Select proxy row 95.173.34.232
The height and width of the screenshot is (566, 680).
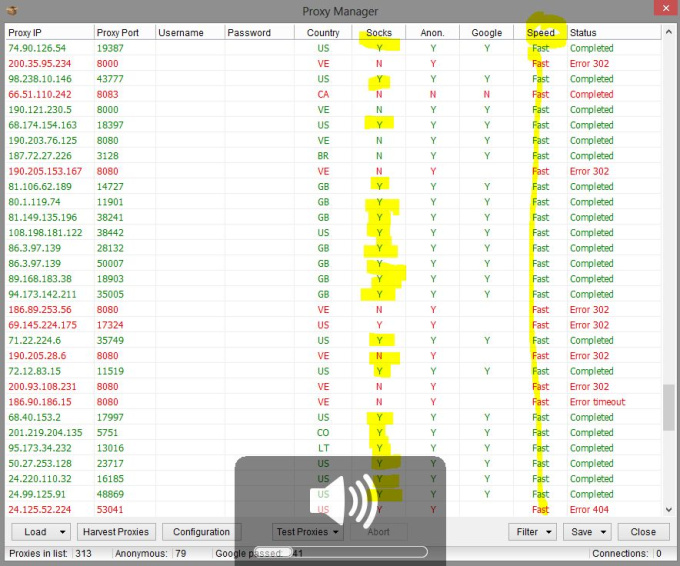[333, 448]
